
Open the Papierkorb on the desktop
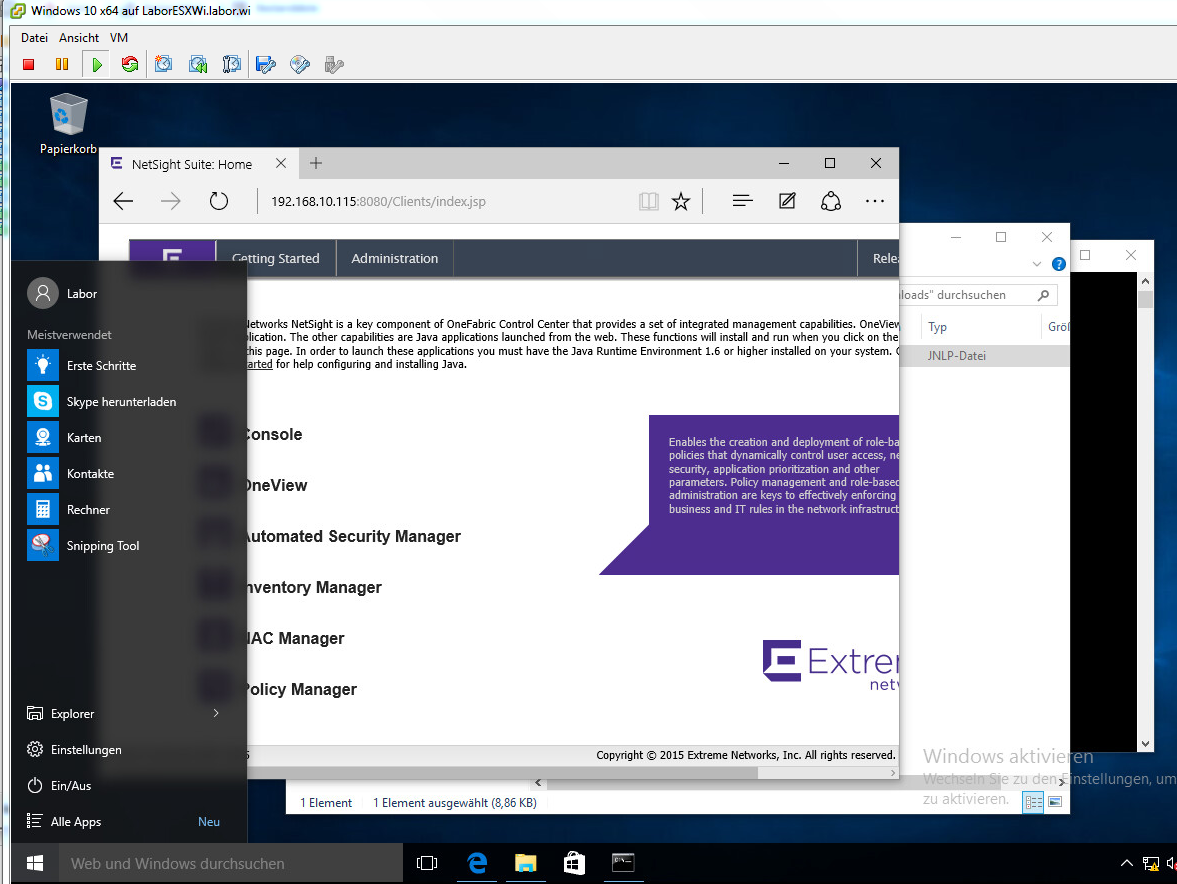(x=68, y=124)
